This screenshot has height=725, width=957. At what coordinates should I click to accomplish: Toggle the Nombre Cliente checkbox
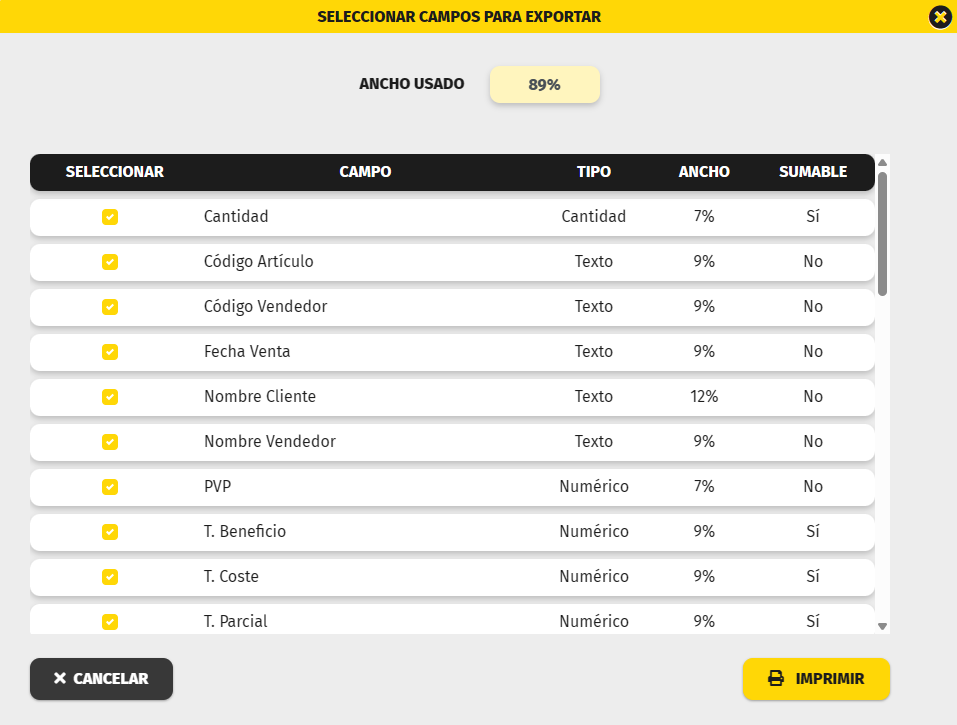(x=110, y=397)
